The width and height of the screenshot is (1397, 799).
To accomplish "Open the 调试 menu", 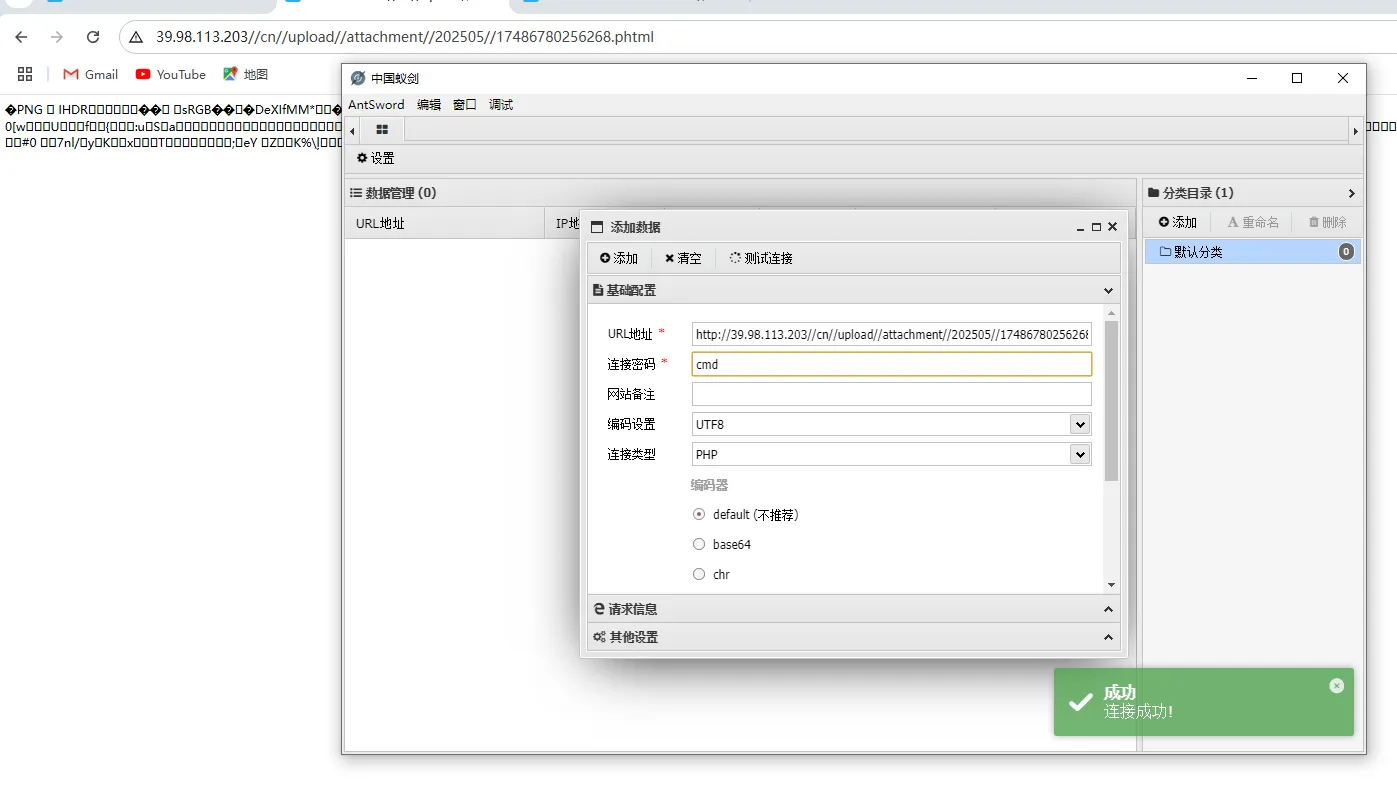I will [500, 105].
